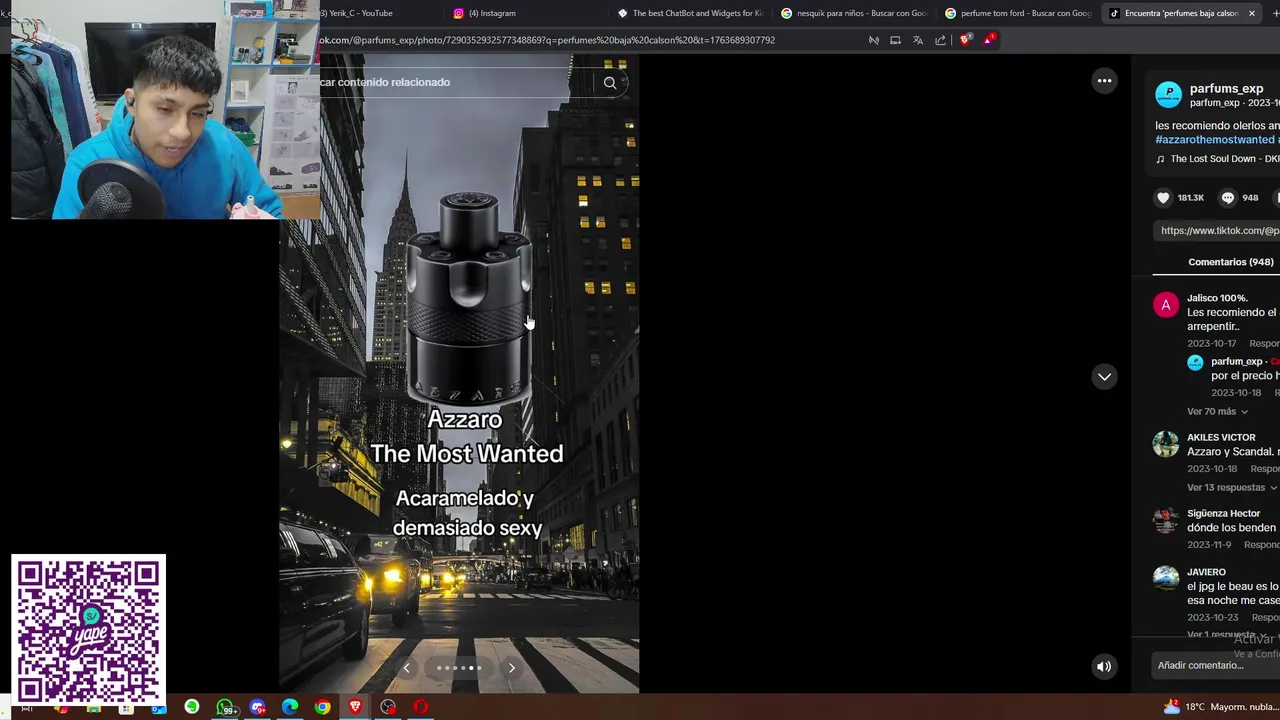Open Brave browser from the taskbar
The width and height of the screenshot is (1280, 720).
[x=355, y=707]
